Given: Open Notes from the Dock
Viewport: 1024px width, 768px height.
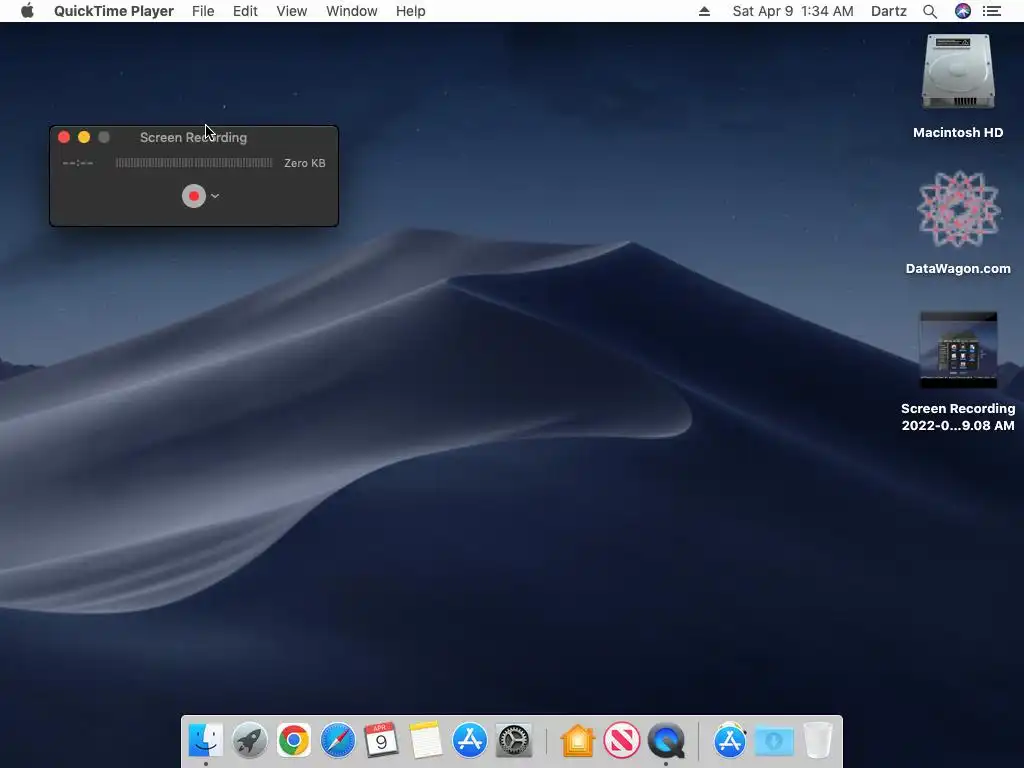Looking at the screenshot, I should [x=425, y=741].
